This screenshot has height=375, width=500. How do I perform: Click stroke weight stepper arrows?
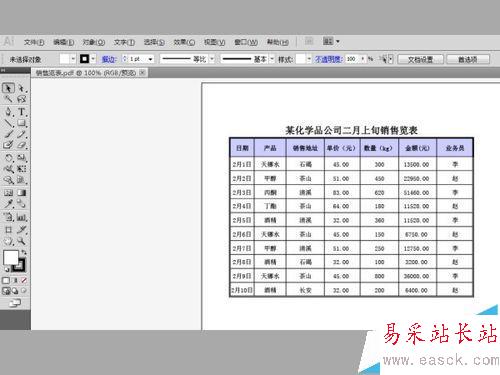pyautogui.click(x=125, y=59)
